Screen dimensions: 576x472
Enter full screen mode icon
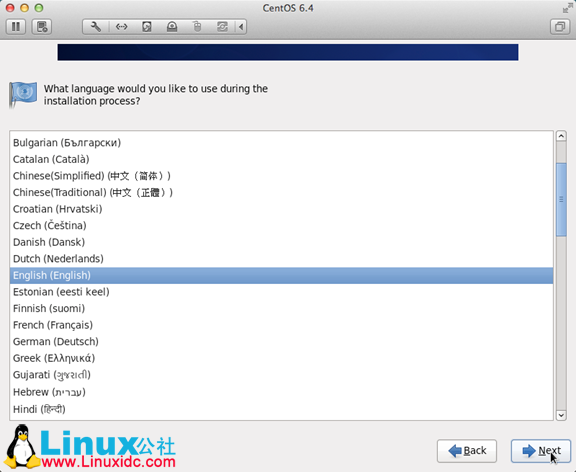(567, 8)
